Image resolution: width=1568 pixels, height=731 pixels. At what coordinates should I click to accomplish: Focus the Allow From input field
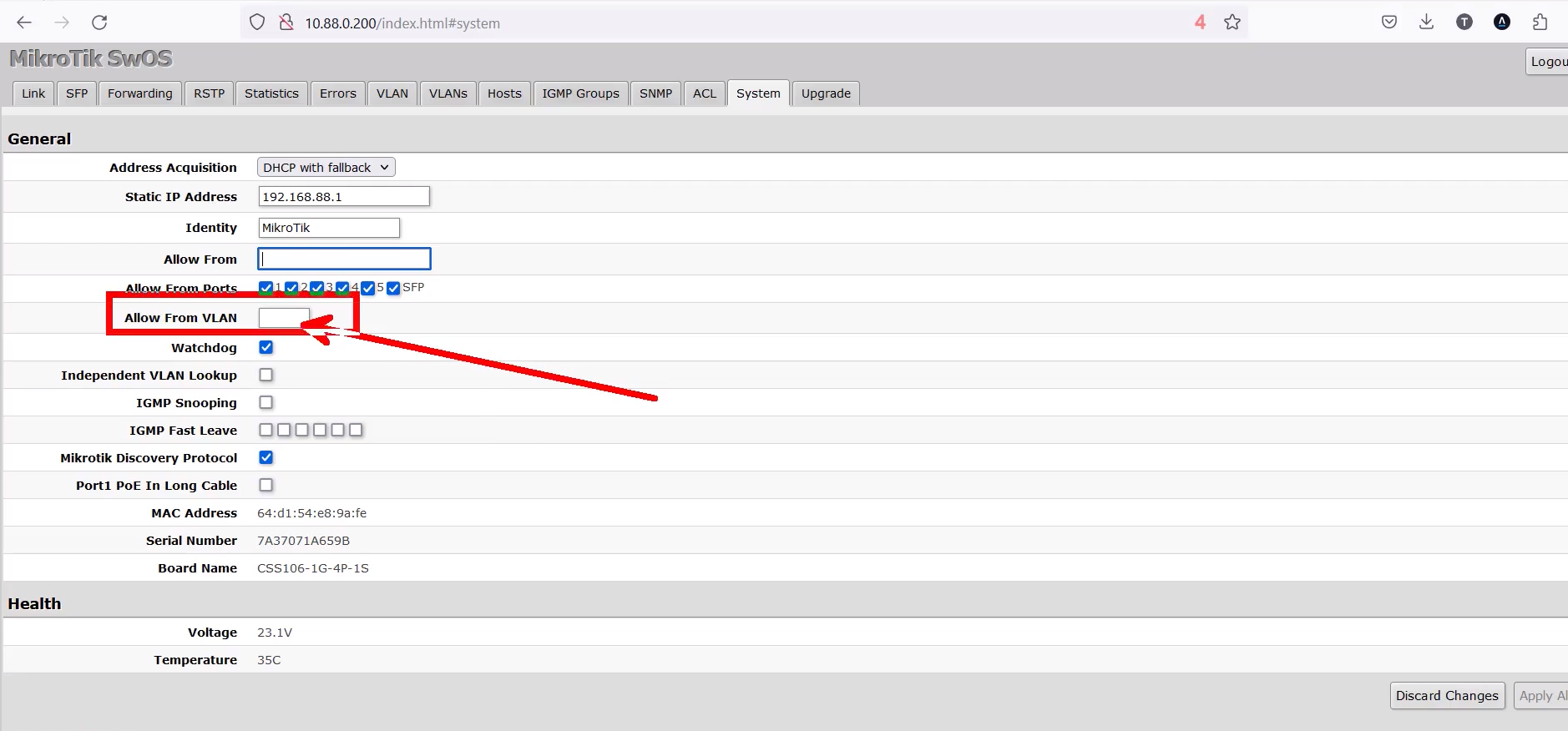coord(344,259)
